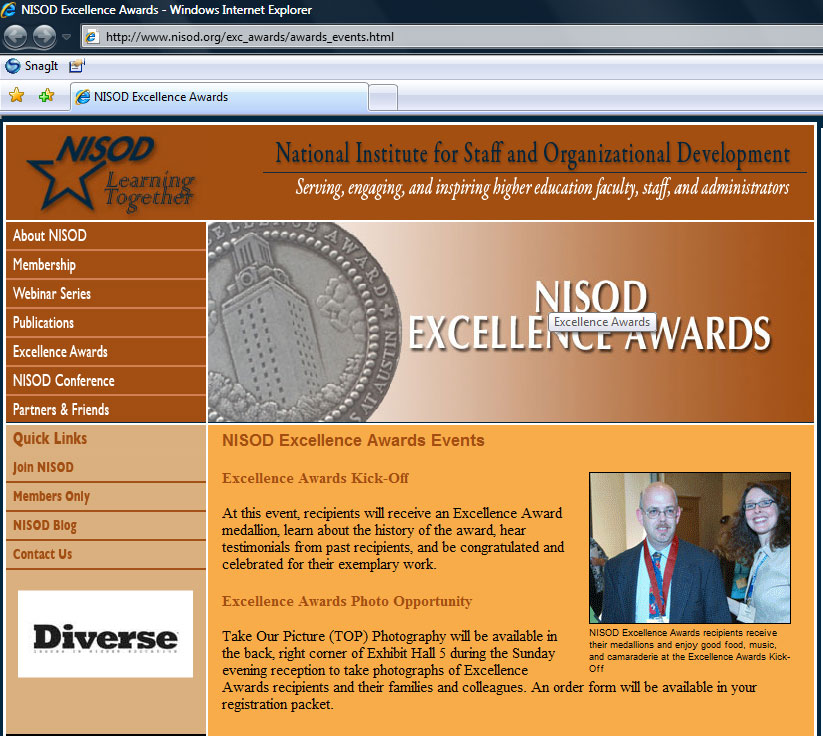Viewport: 823px width, 736px height.
Task: Click the NISOD Excellence Awards banner image
Action: pos(511,322)
